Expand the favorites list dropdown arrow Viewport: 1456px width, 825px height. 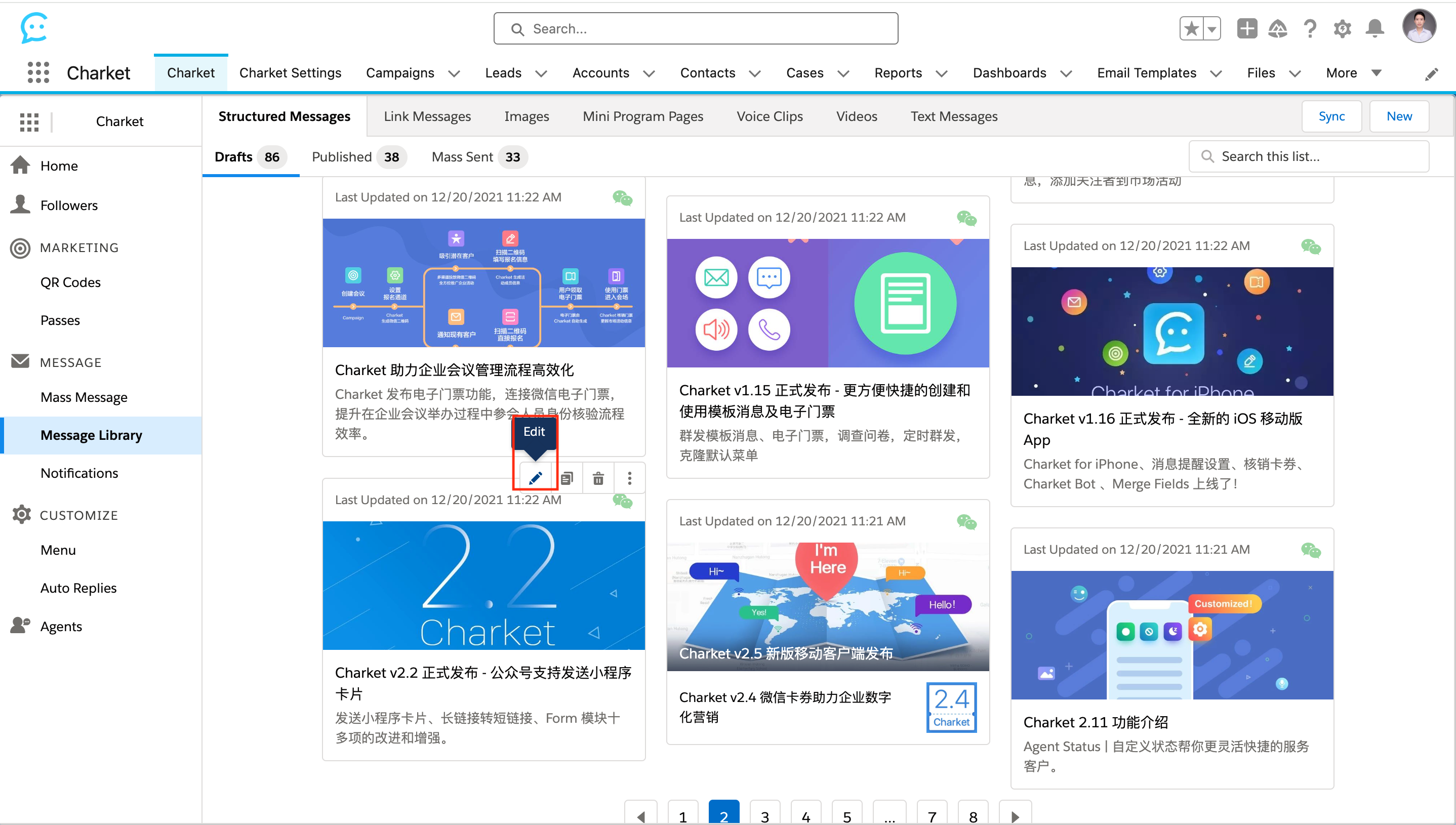[x=1211, y=28]
